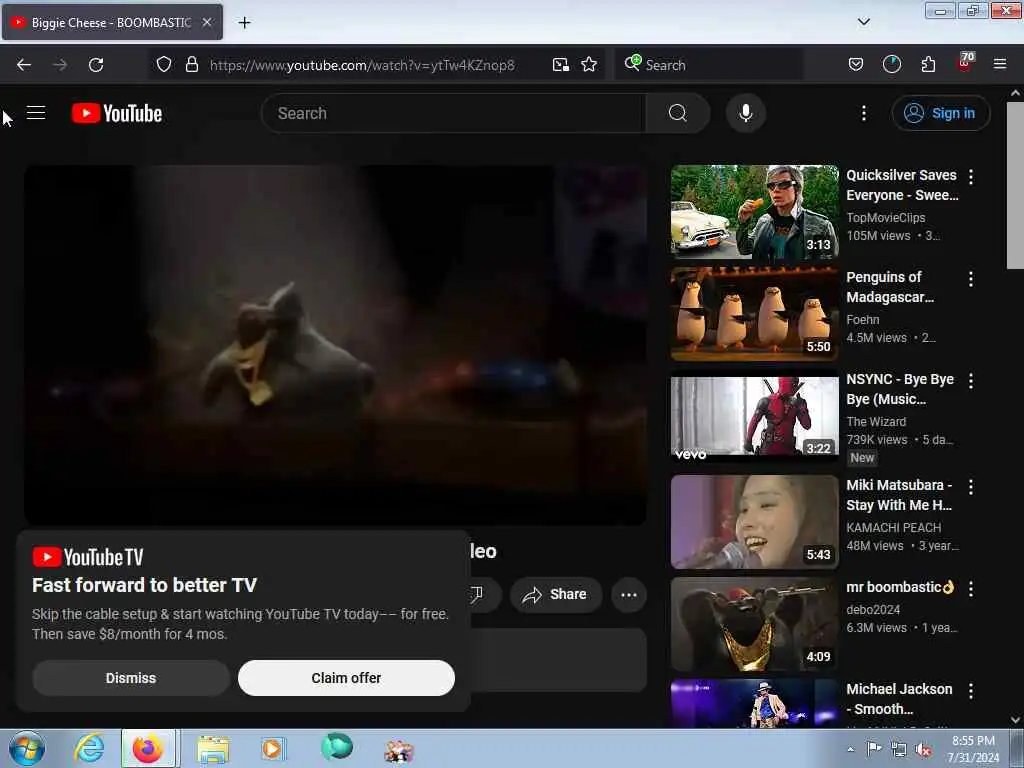This screenshot has width=1024, height=768.
Task: Open options for the Michael Jackson Smooth video
Action: (x=971, y=690)
